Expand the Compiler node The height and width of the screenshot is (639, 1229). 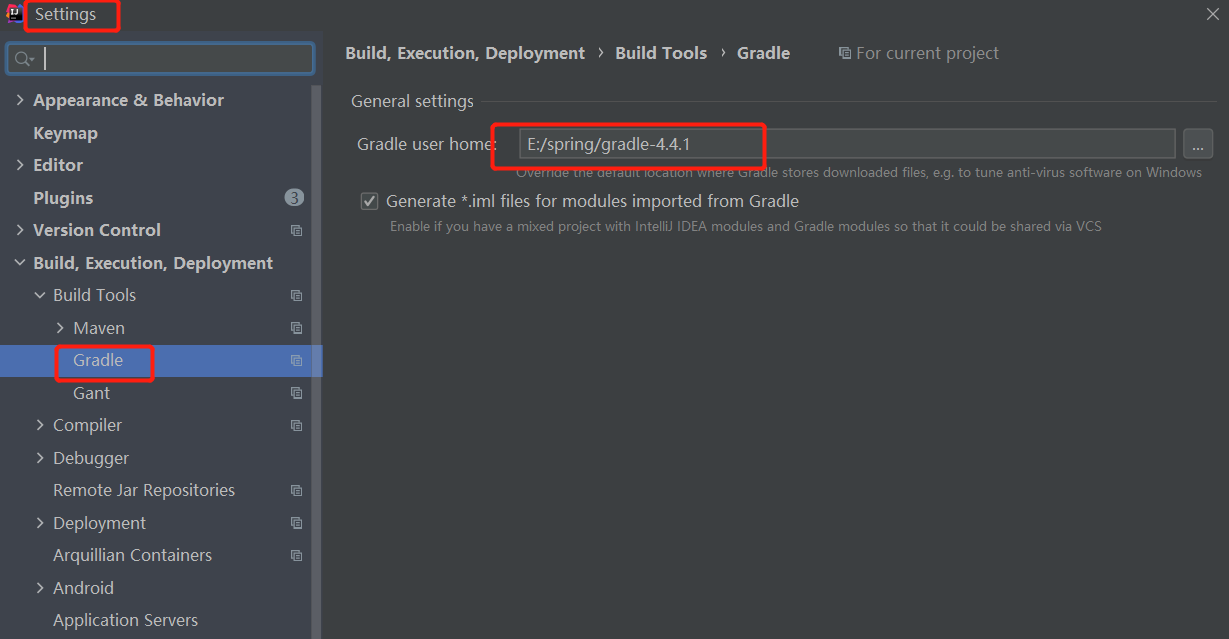(40, 425)
